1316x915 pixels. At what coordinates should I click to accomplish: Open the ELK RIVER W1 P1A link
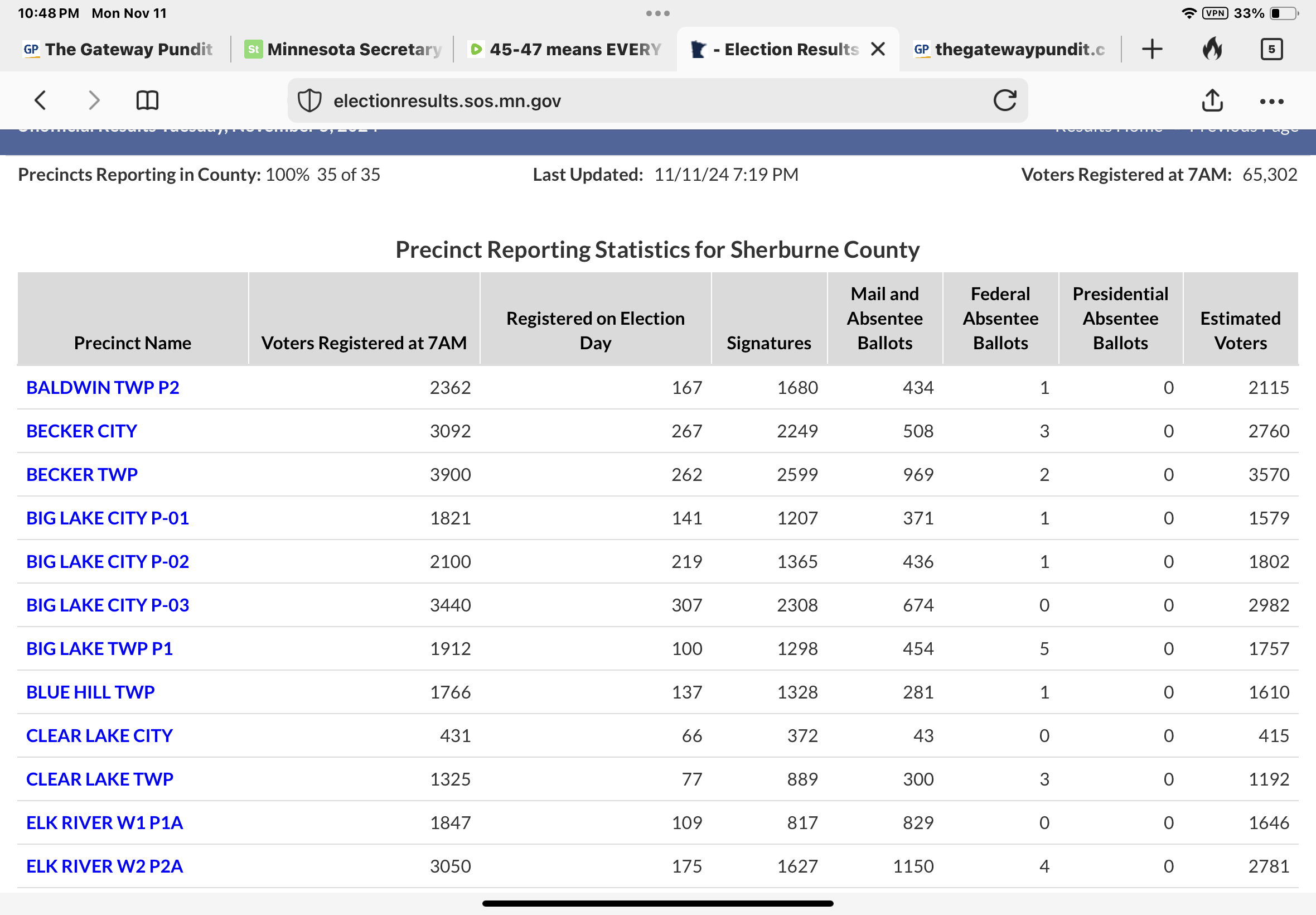(x=105, y=823)
